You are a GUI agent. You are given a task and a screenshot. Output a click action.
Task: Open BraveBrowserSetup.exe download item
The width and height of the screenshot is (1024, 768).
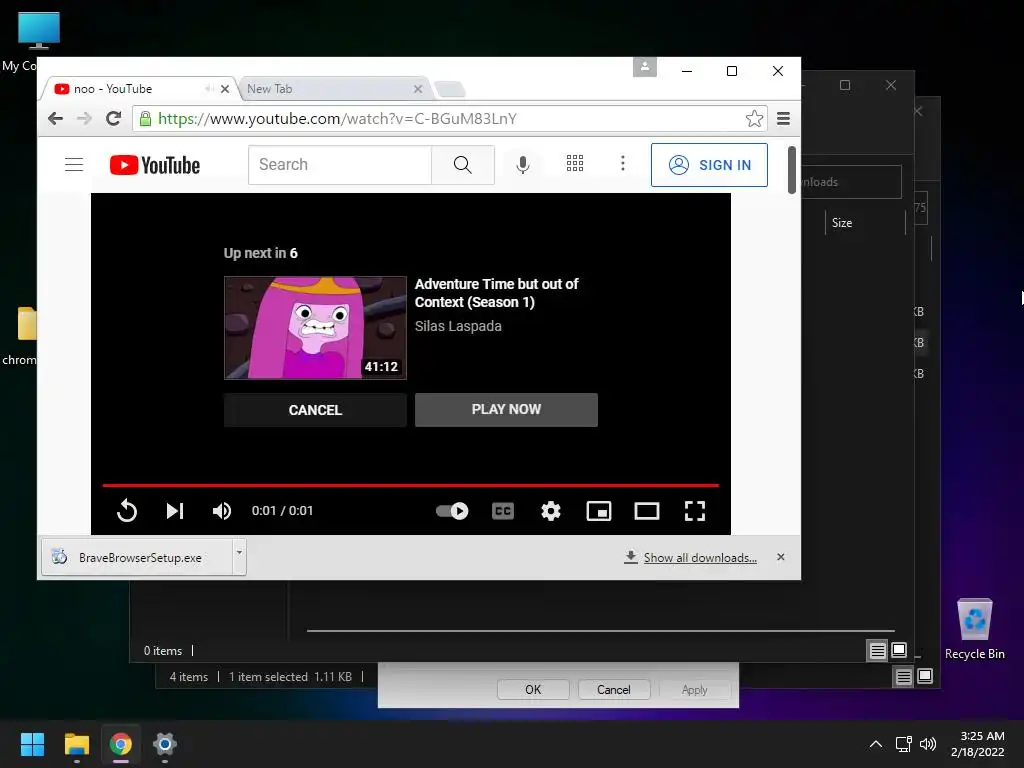pyautogui.click(x=137, y=557)
